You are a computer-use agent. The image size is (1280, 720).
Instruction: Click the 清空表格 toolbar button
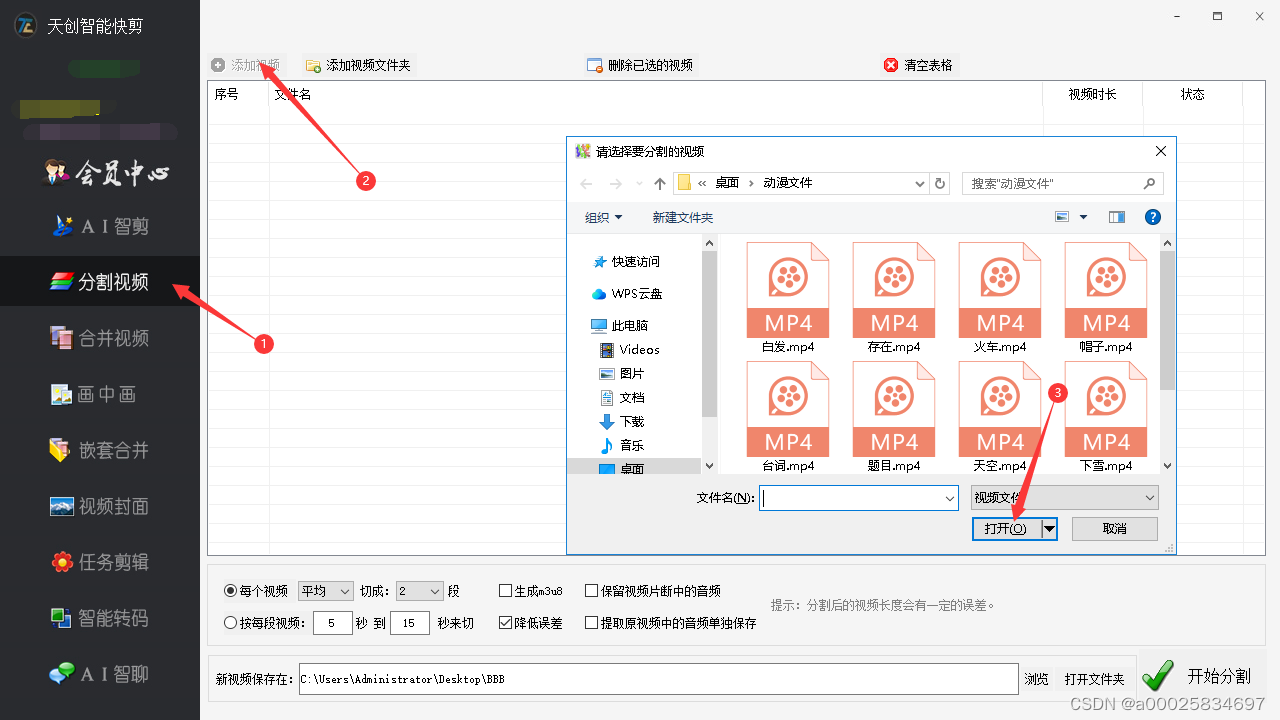point(918,65)
